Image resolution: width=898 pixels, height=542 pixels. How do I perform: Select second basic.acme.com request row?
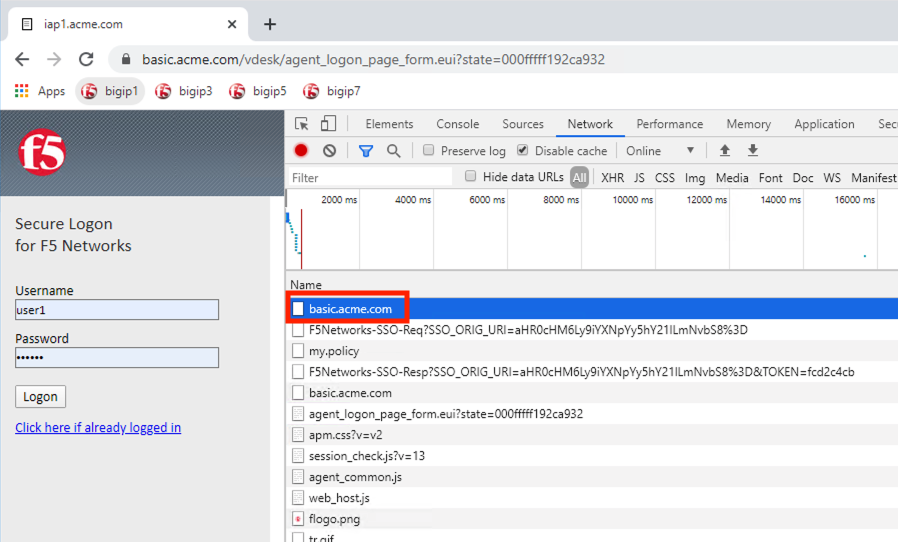point(592,393)
